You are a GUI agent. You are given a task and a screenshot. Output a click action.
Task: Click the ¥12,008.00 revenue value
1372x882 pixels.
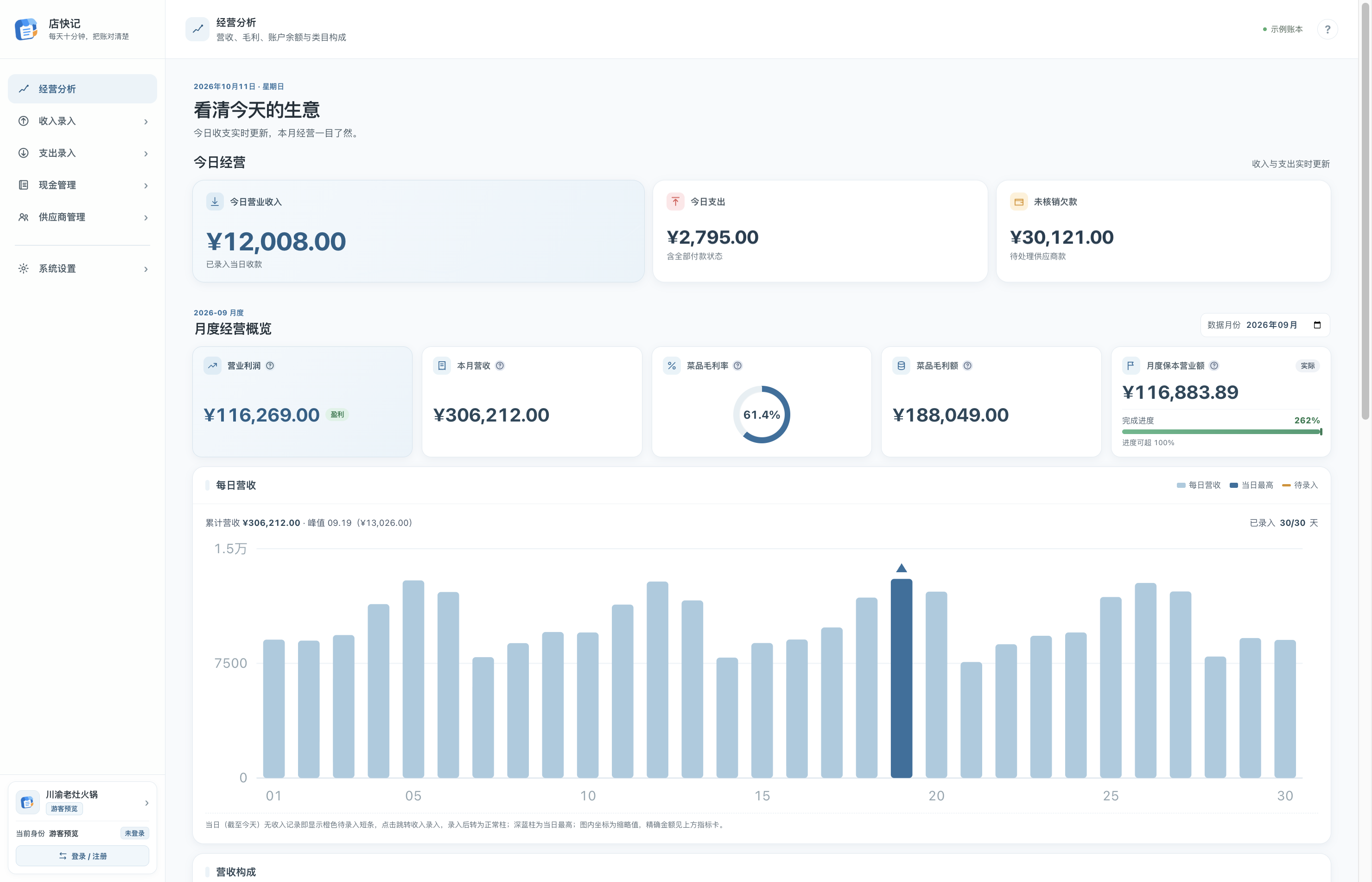pos(276,241)
